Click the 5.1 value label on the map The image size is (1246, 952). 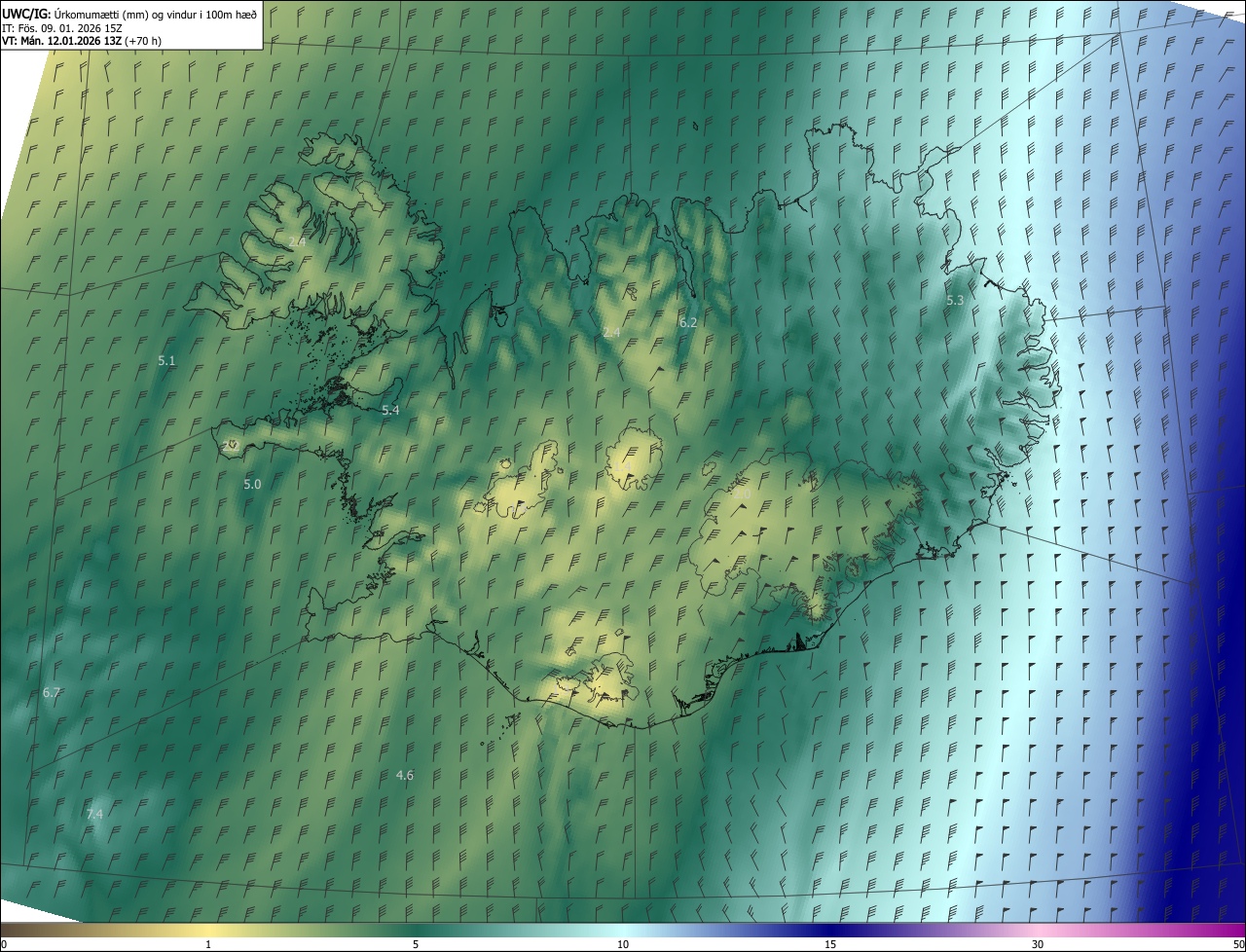point(166,360)
